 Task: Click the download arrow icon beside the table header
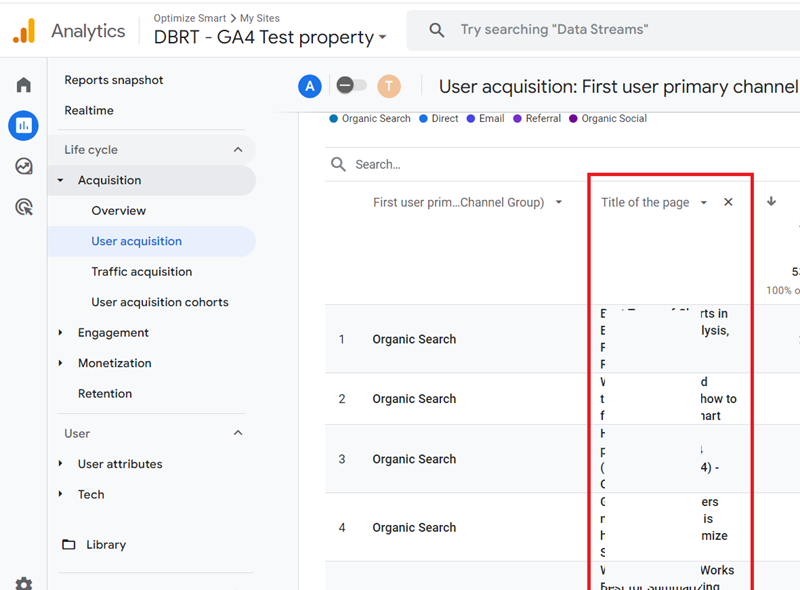tap(772, 201)
